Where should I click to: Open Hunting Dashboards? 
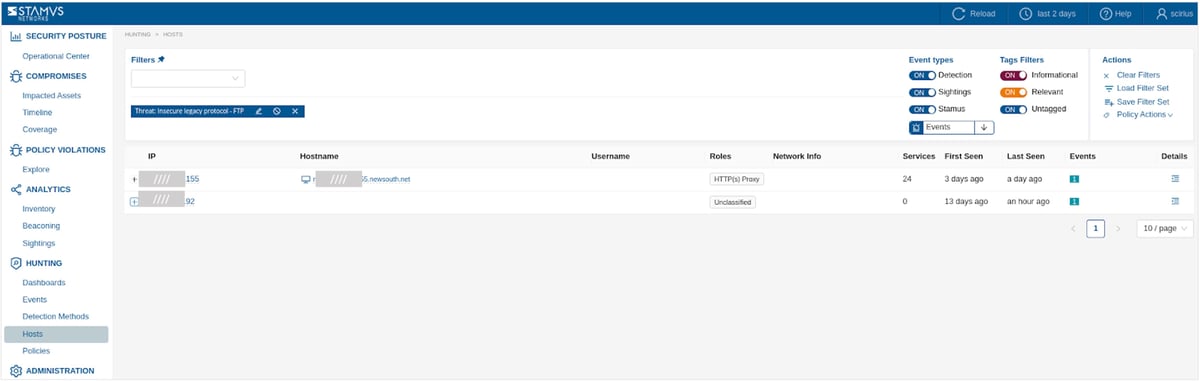tap(43, 283)
